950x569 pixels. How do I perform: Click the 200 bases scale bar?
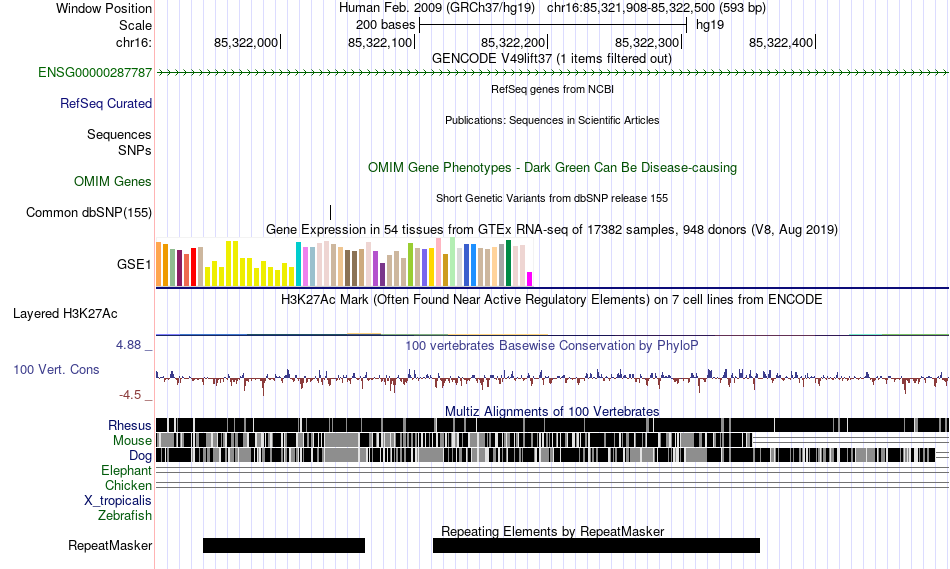pos(553,25)
